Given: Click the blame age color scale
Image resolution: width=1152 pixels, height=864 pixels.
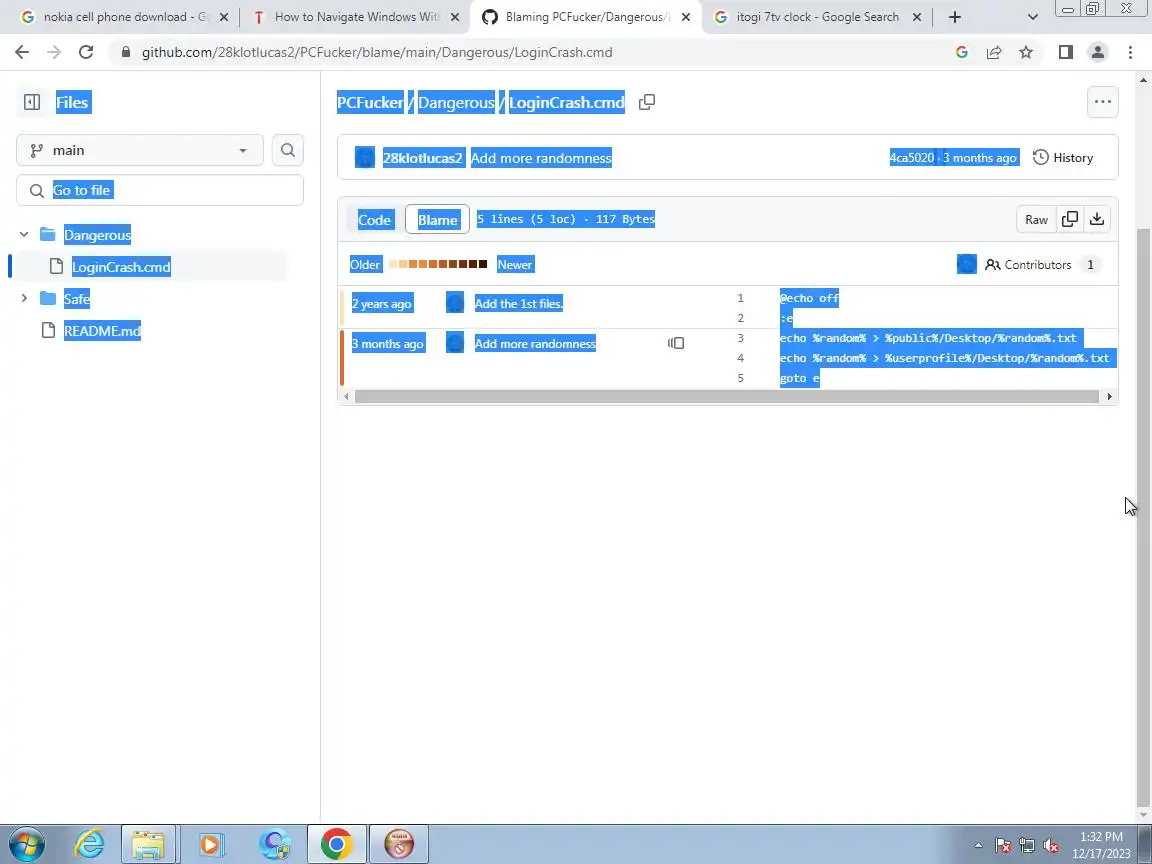Looking at the screenshot, I should coord(438,264).
